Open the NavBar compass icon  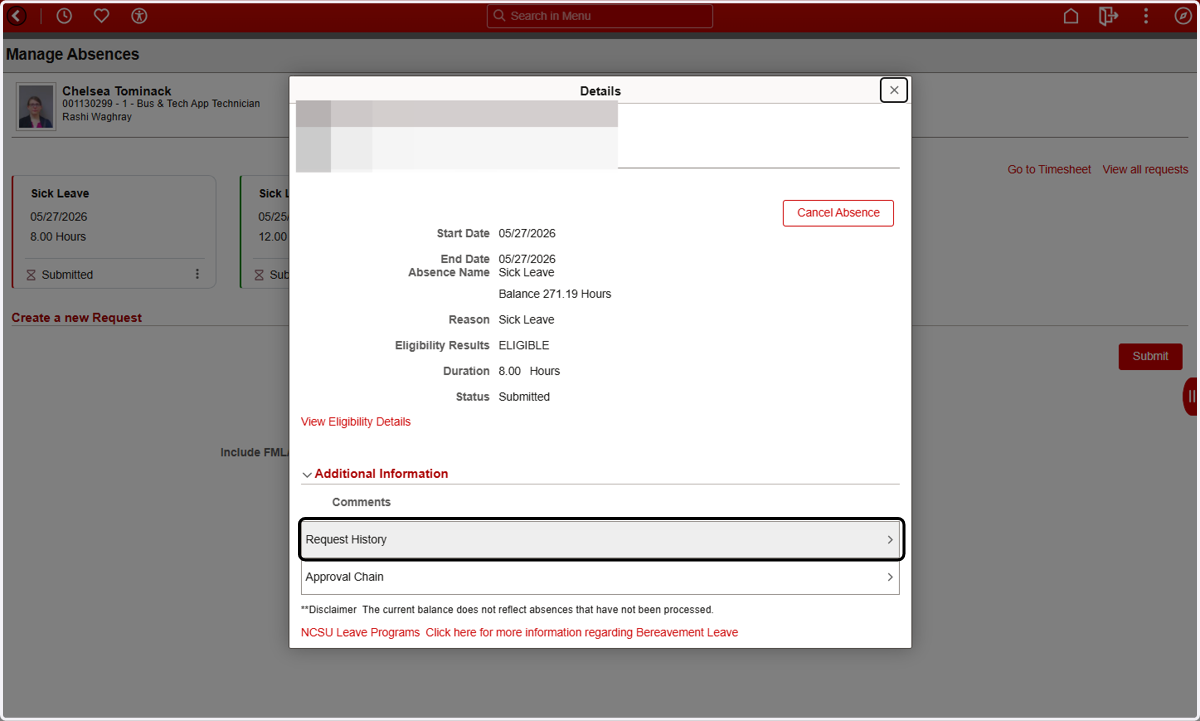1182,16
